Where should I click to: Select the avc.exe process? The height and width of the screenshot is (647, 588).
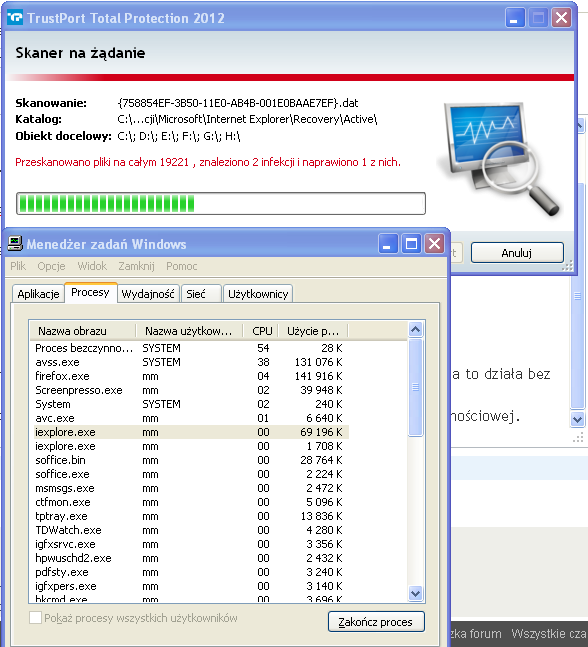[189, 418]
